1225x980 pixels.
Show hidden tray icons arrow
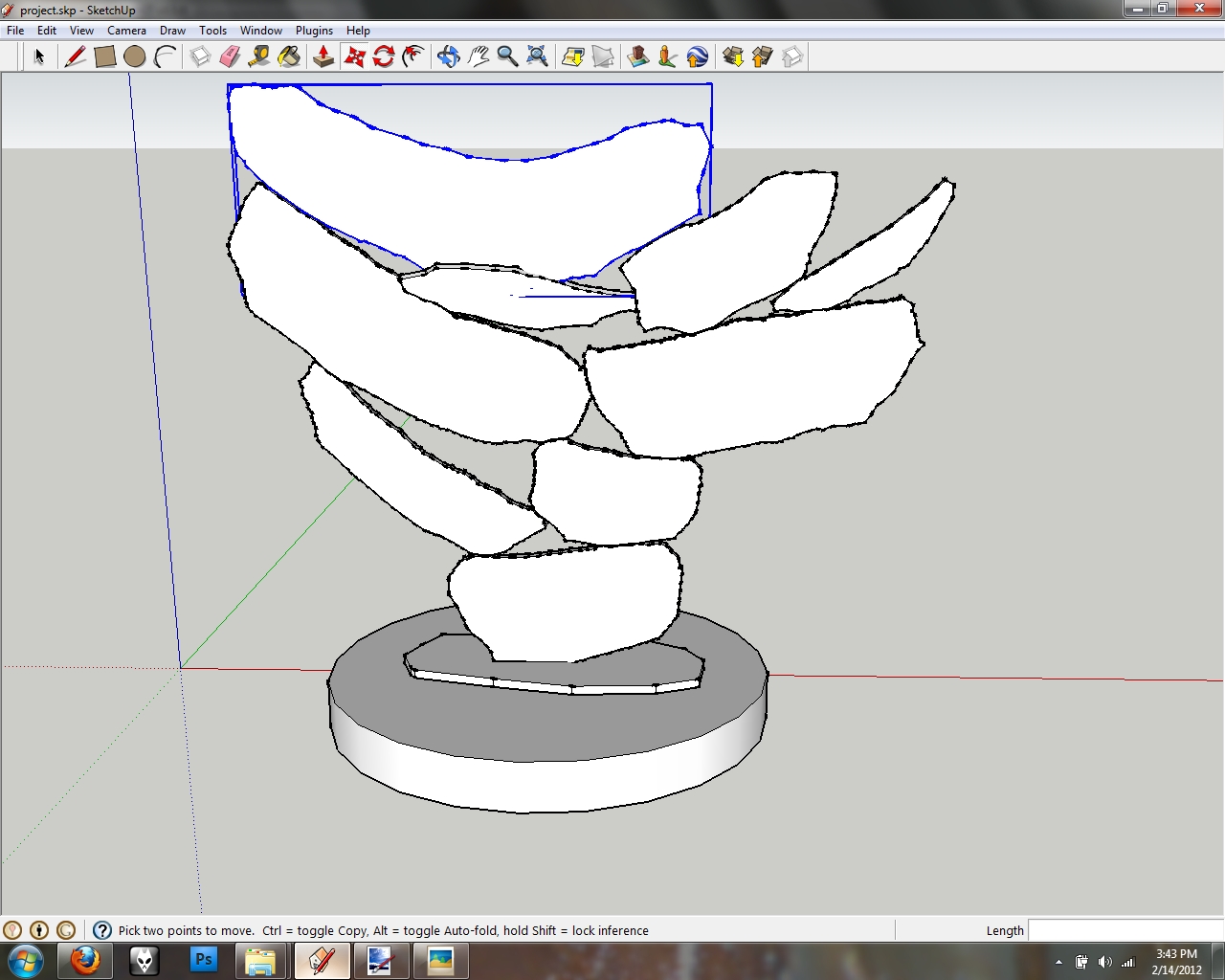pyautogui.click(x=1058, y=962)
